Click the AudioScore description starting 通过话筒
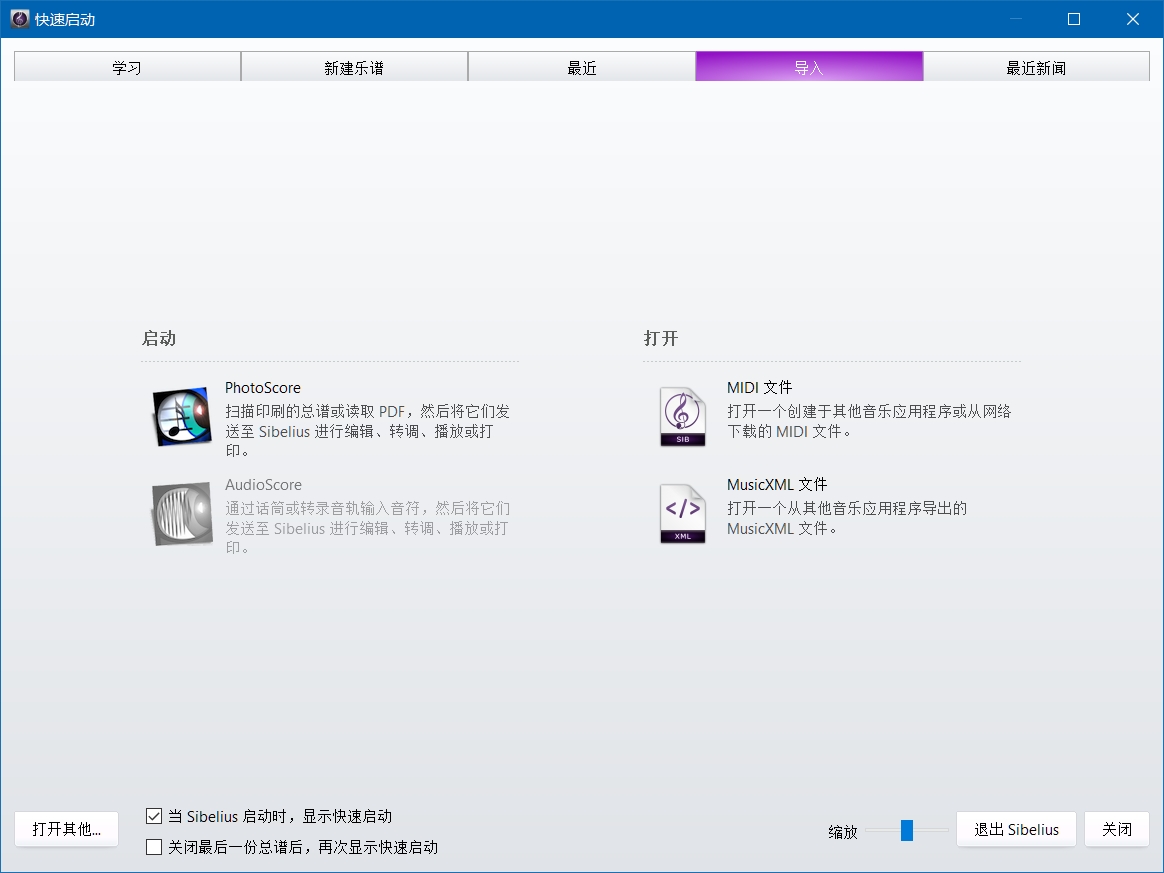Image resolution: width=1164 pixels, height=873 pixels. coord(367,528)
